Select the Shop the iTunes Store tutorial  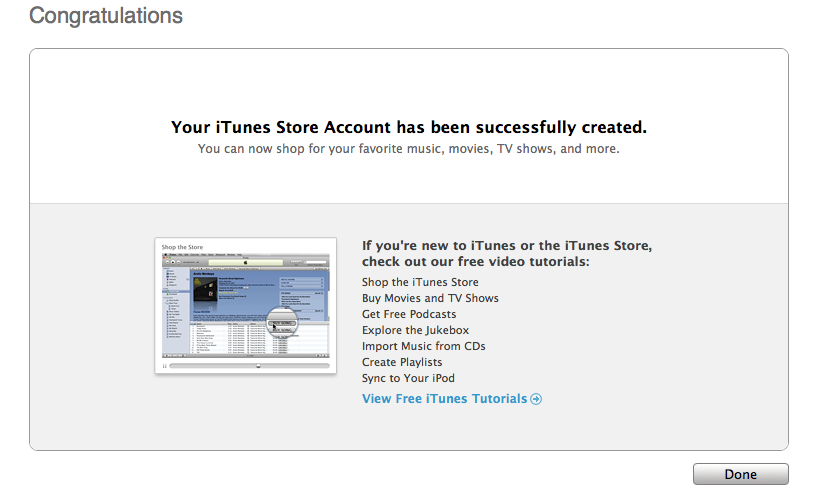[x=420, y=282]
